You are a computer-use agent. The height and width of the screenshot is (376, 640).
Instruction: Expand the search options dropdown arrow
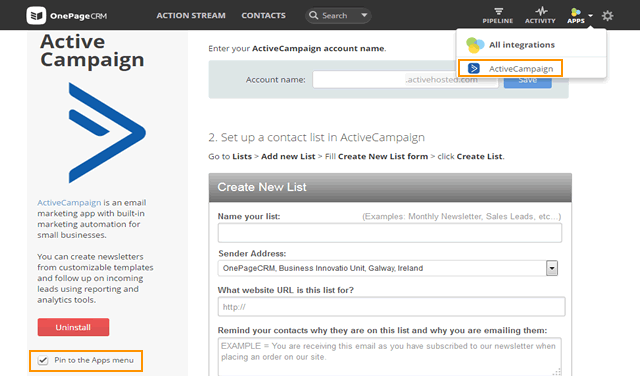coord(364,16)
